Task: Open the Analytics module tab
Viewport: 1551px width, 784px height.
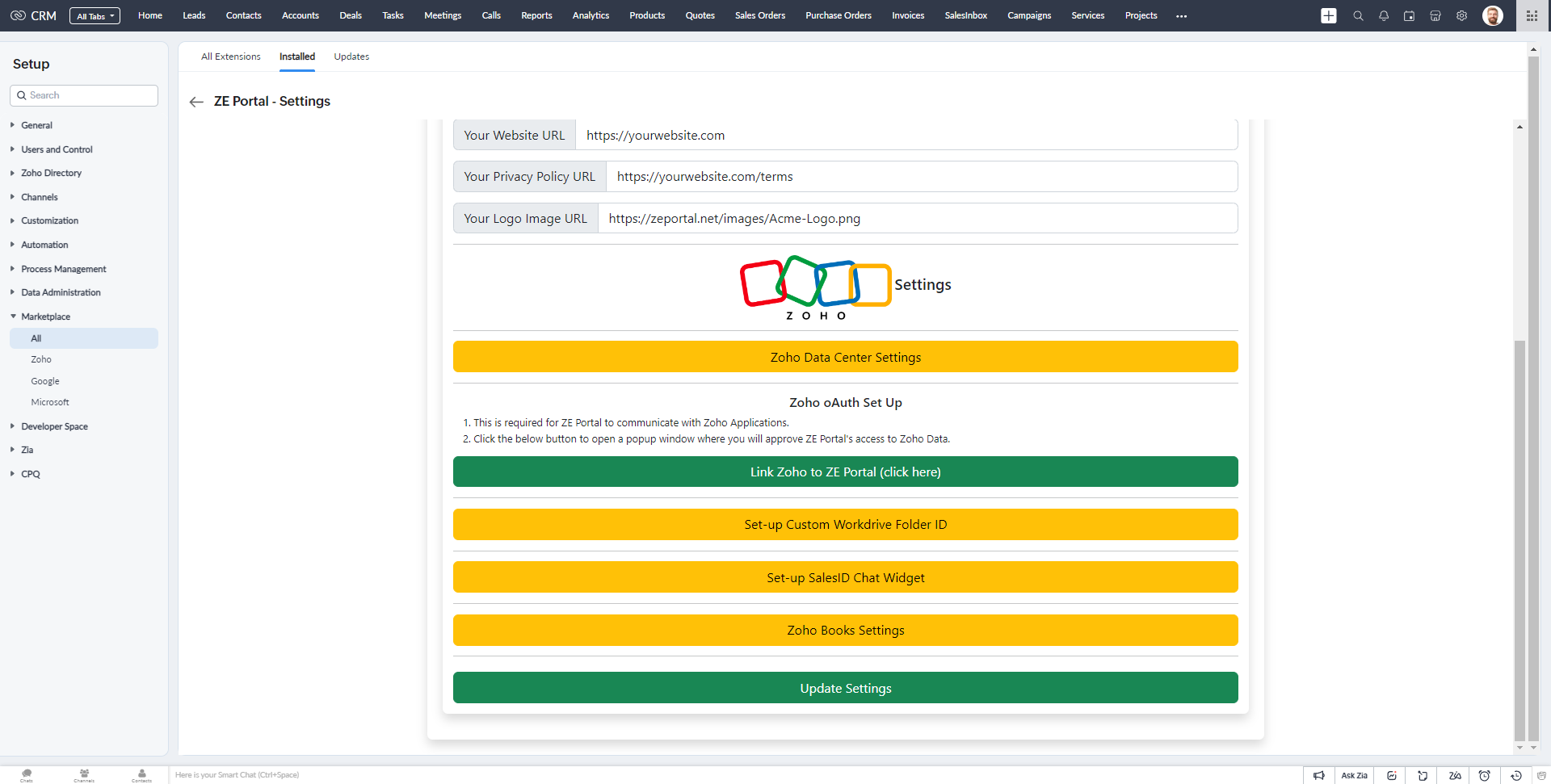Action: (591, 15)
